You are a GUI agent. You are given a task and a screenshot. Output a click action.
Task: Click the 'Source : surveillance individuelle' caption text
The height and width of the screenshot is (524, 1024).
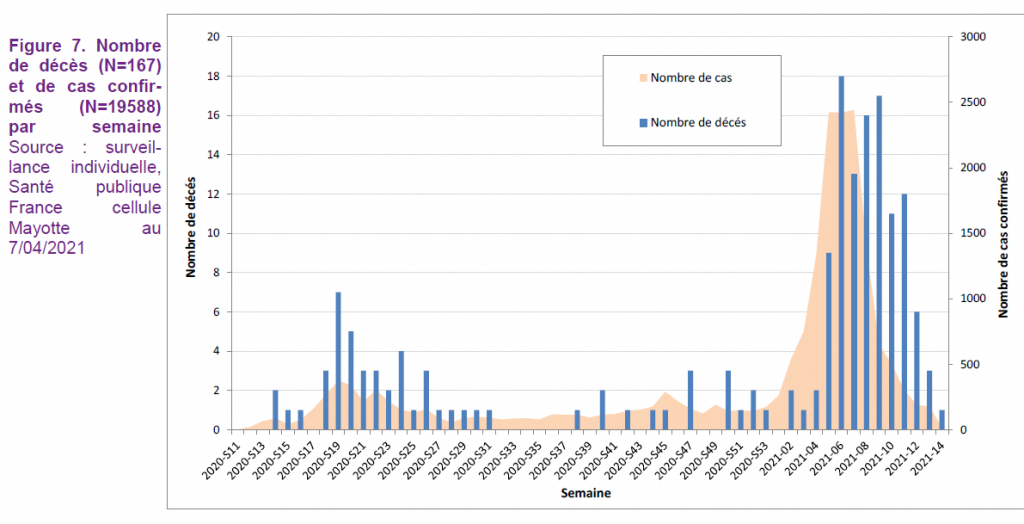click(85, 156)
